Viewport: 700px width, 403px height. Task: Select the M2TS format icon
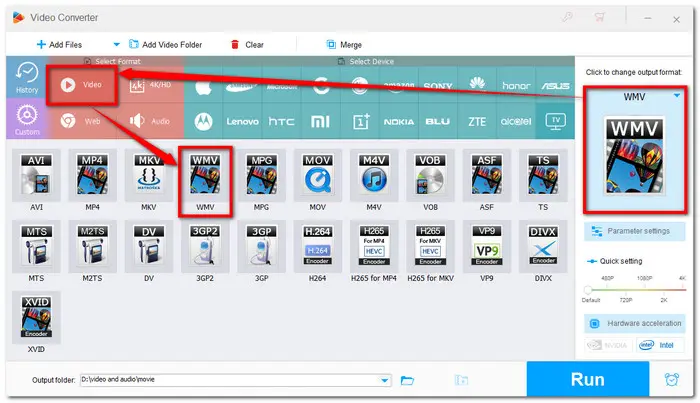[92, 246]
